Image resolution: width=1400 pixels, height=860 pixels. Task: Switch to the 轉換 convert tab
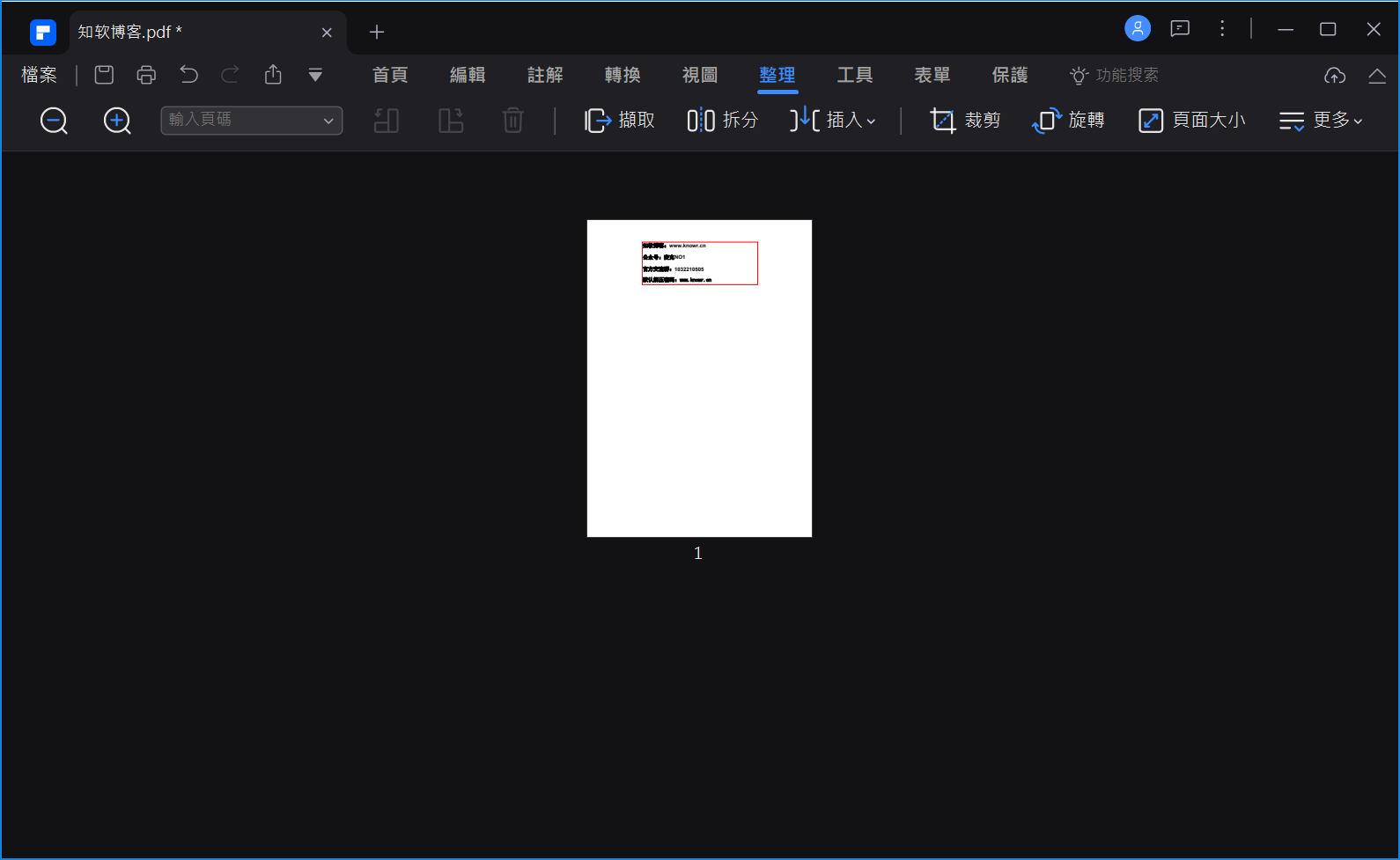tap(623, 75)
